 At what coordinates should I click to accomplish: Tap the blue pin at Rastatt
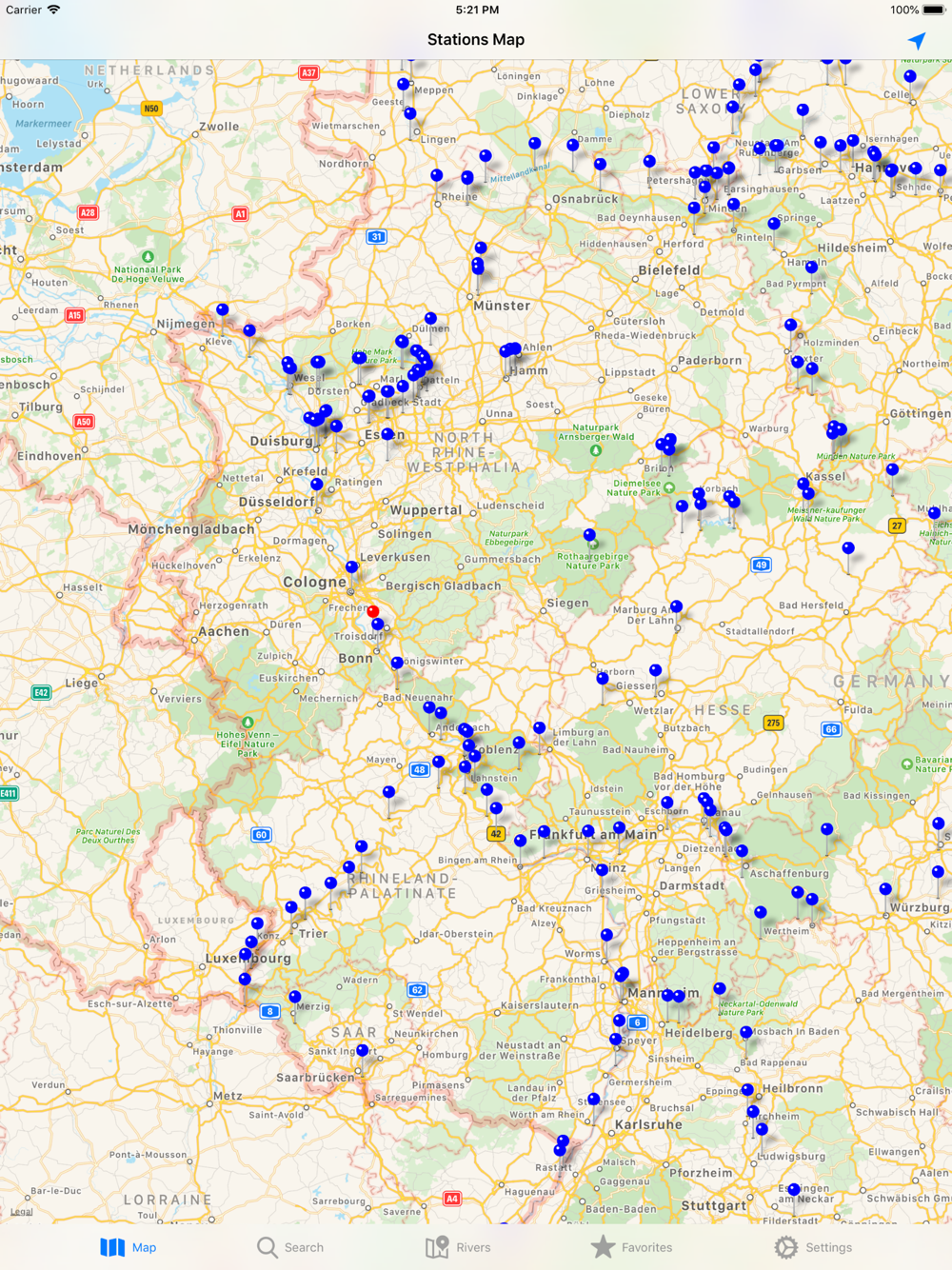click(560, 1150)
